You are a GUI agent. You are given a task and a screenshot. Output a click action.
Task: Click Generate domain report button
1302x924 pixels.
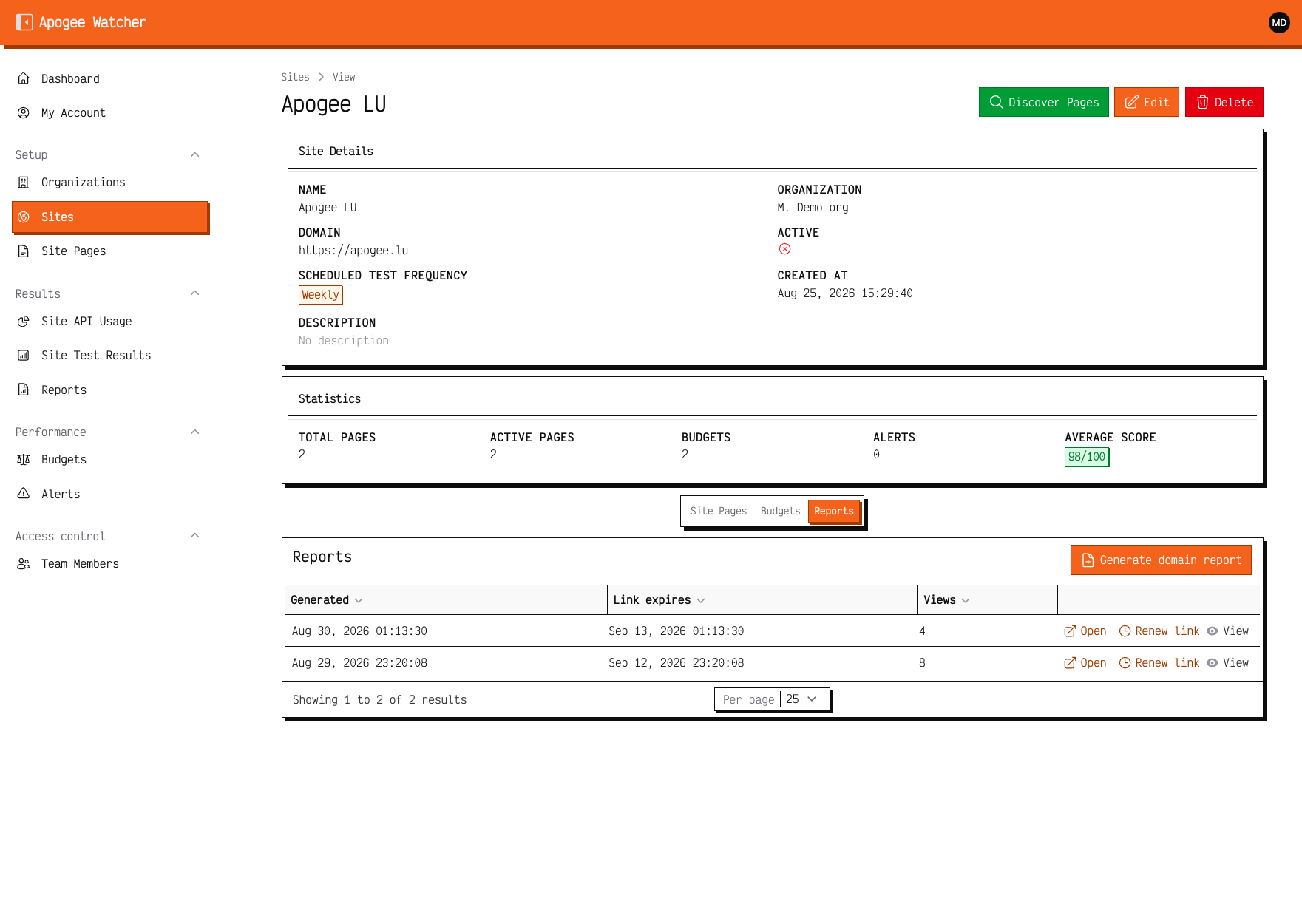tap(1161, 560)
